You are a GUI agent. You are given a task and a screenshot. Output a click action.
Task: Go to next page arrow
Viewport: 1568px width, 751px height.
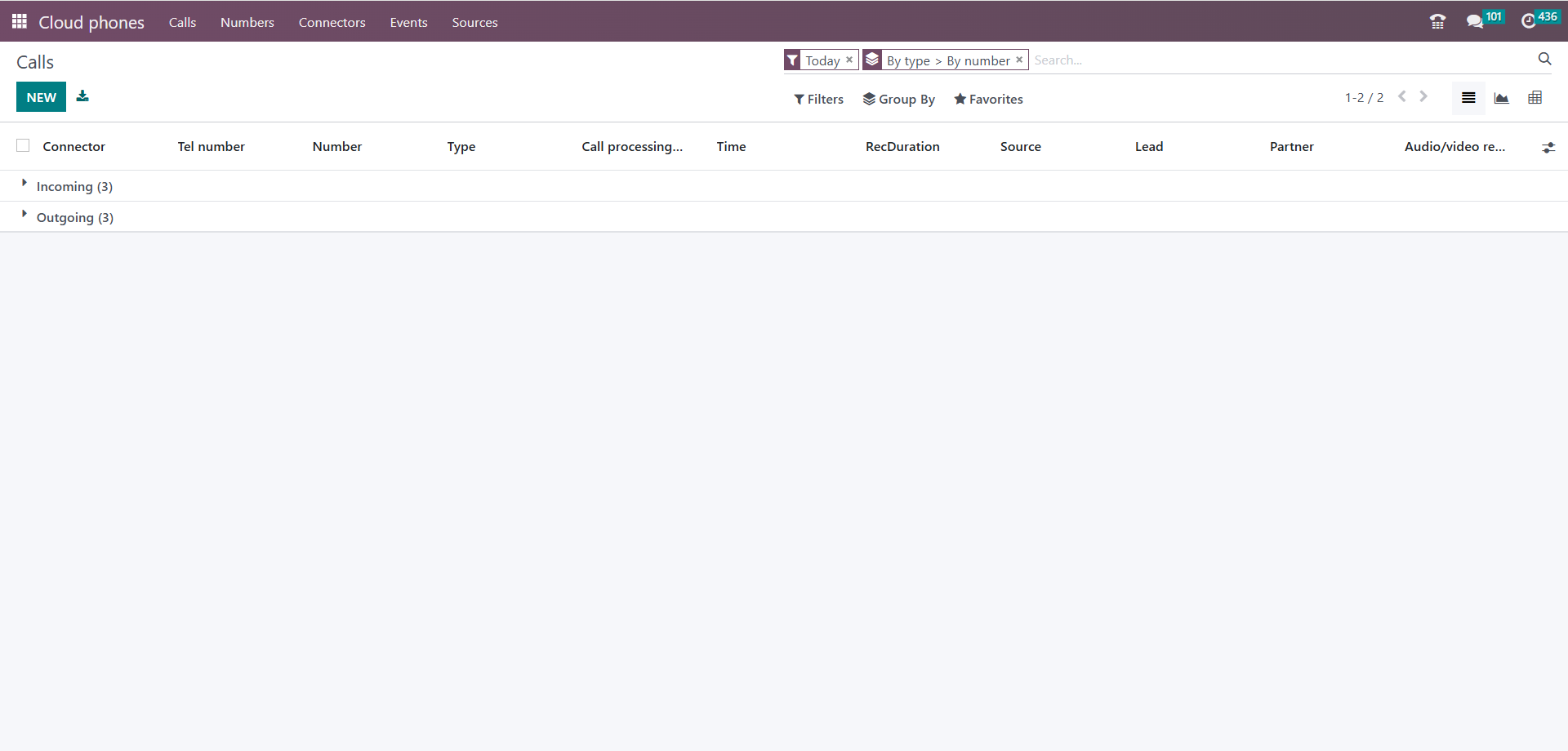[x=1423, y=96]
